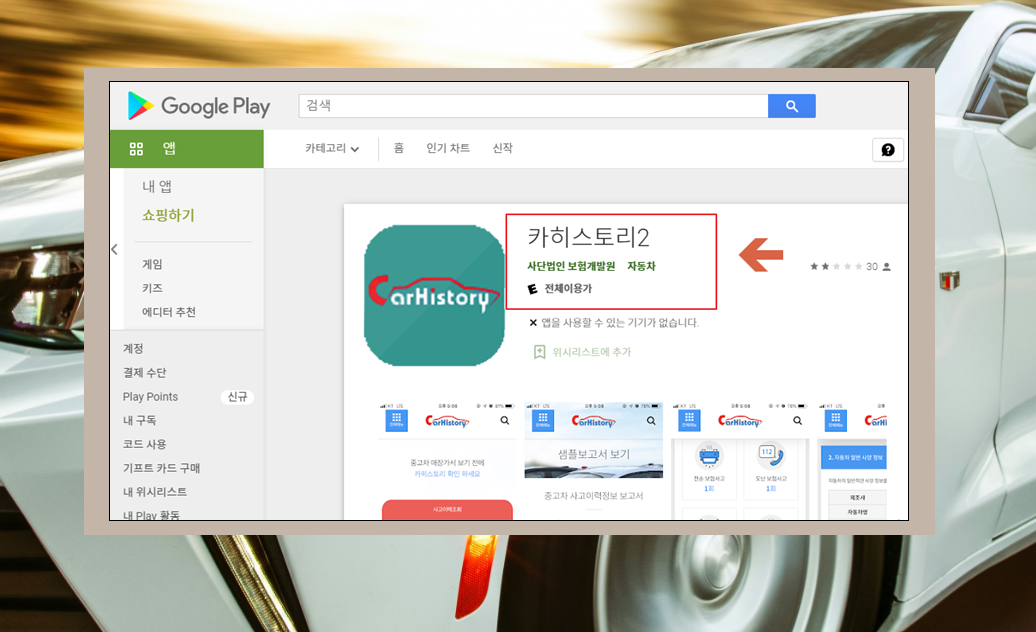Click the 검색 search input field
This screenshot has width=1036, height=632.
click(x=533, y=106)
